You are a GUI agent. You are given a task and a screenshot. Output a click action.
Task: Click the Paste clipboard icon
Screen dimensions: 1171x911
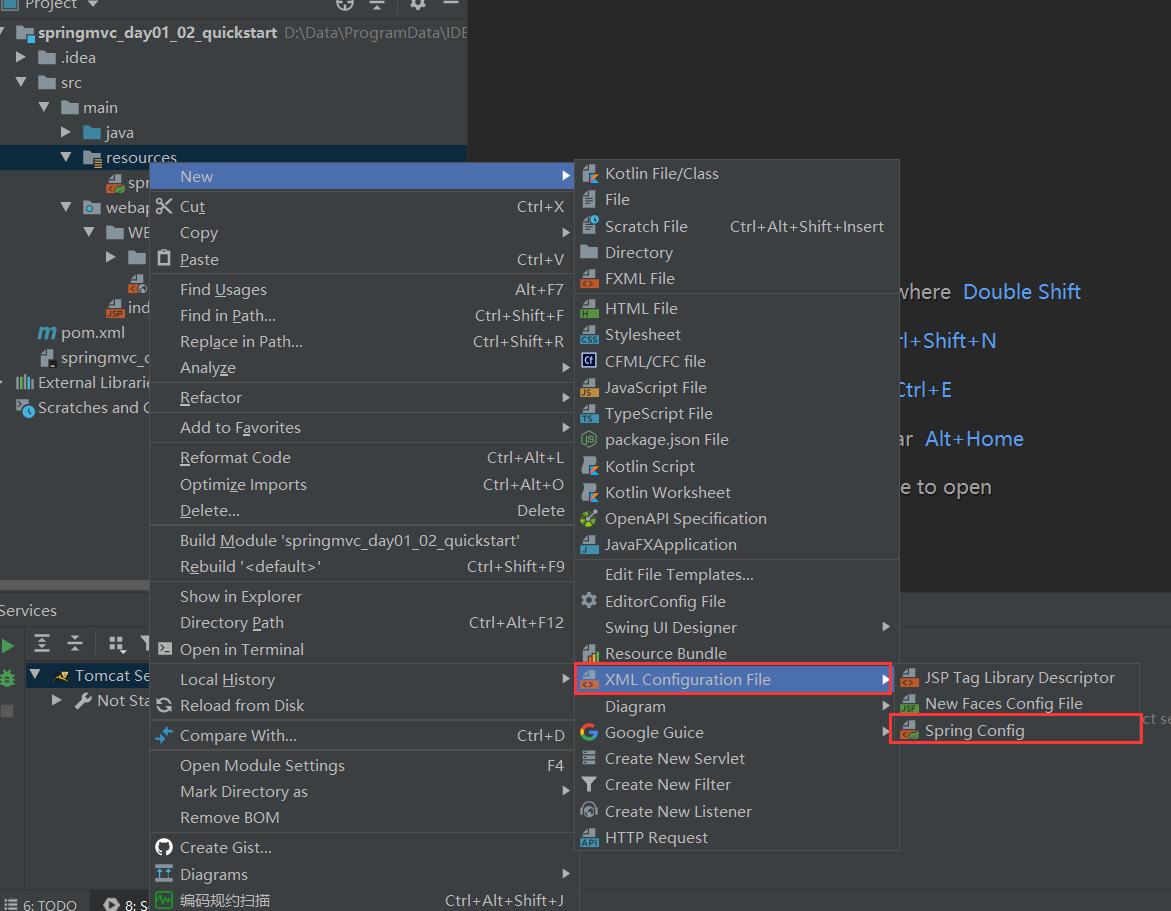point(164,258)
